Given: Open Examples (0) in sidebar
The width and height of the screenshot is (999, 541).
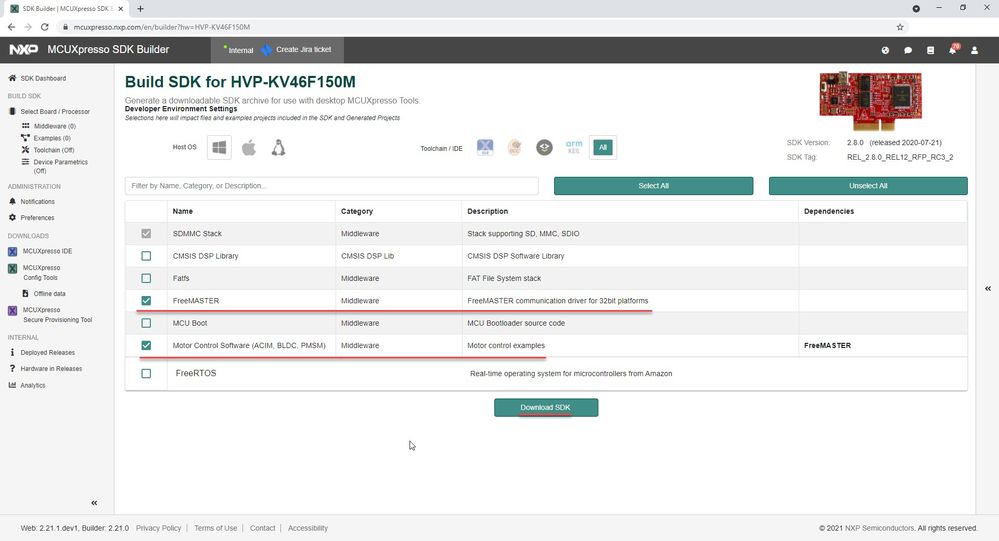Looking at the screenshot, I should click(x=52, y=138).
